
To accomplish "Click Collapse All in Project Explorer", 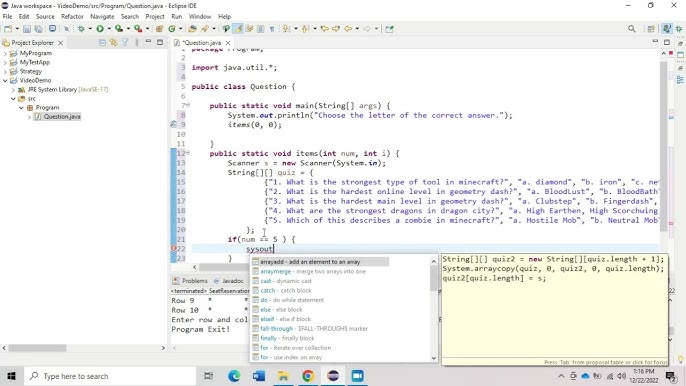I will [x=102, y=42].
